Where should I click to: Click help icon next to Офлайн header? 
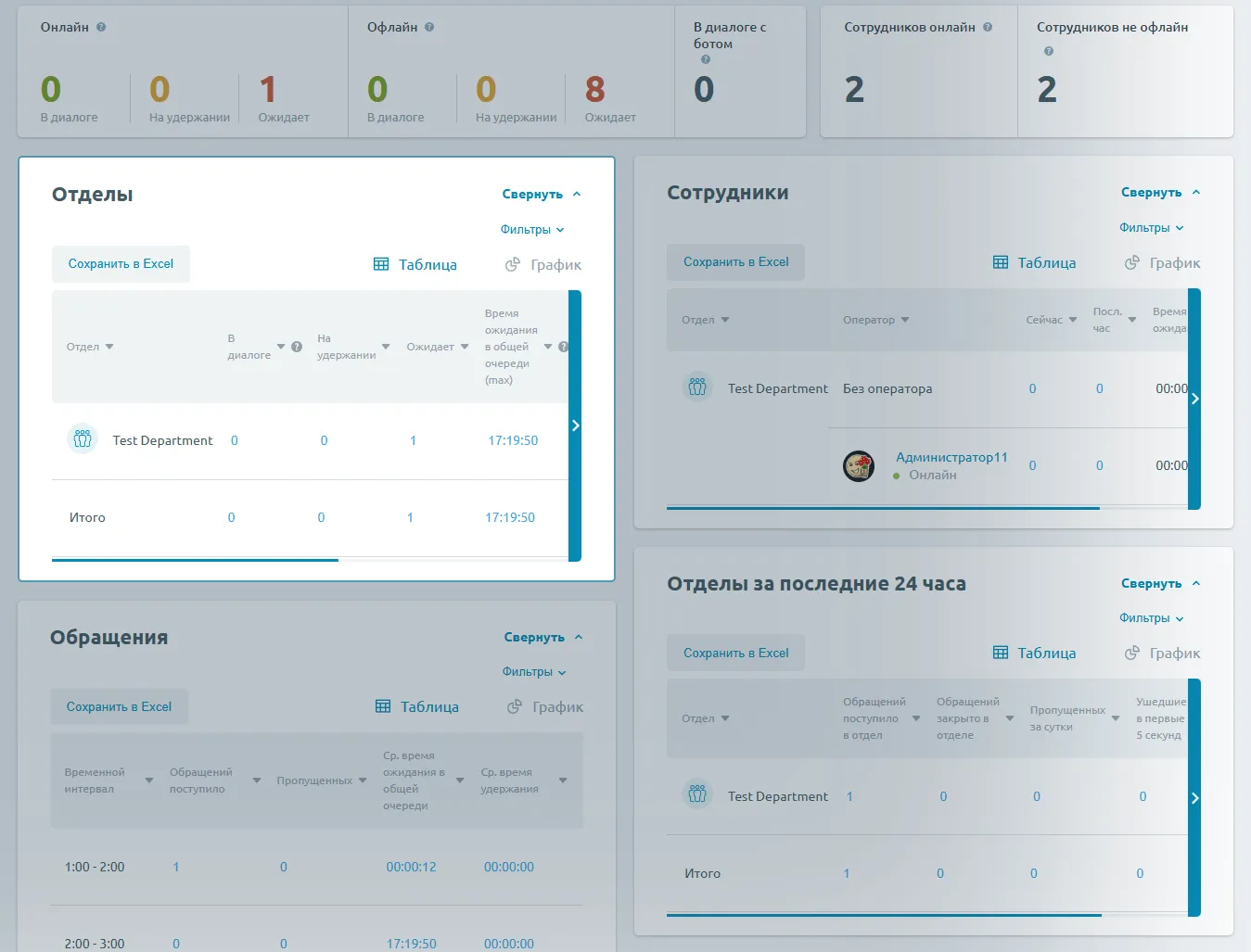(429, 27)
